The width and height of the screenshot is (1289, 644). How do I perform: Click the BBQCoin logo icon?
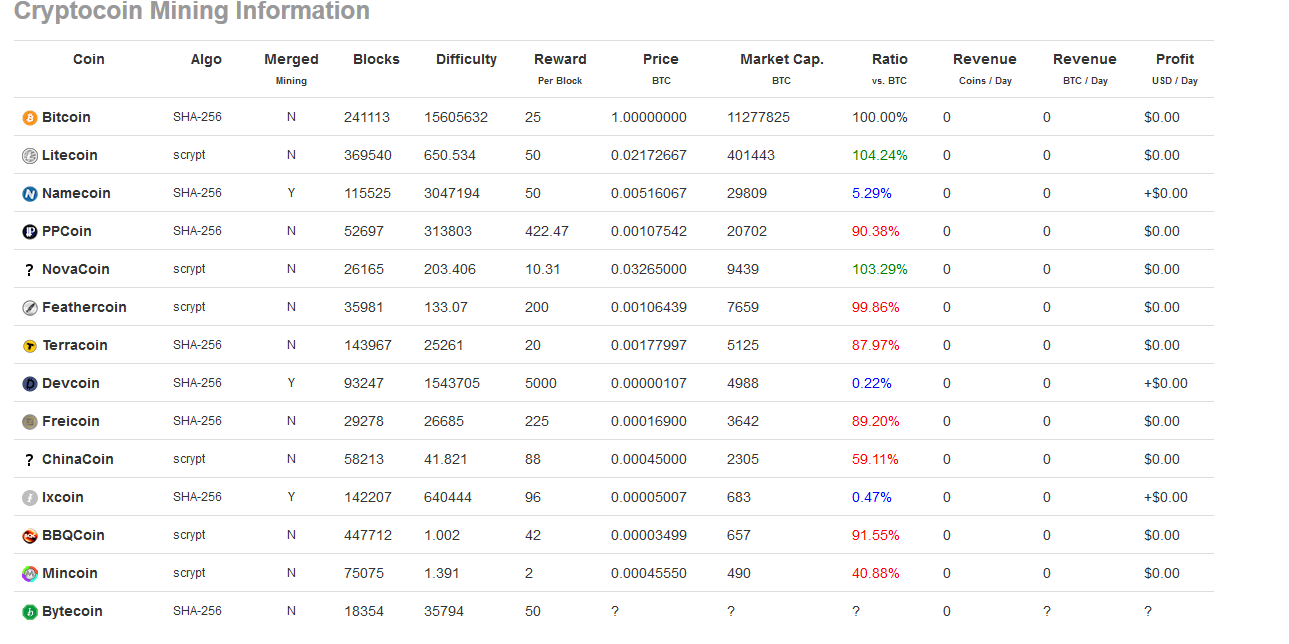pos(30,536)
